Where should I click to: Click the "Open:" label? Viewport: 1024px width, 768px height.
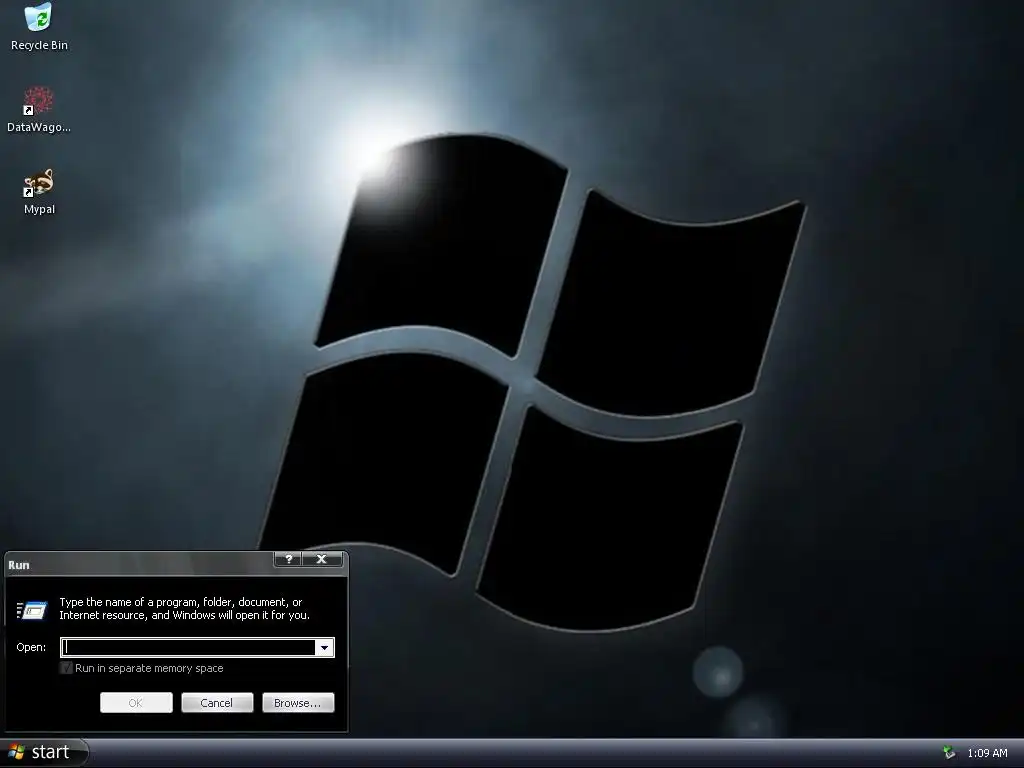click(x=31, y=647)
